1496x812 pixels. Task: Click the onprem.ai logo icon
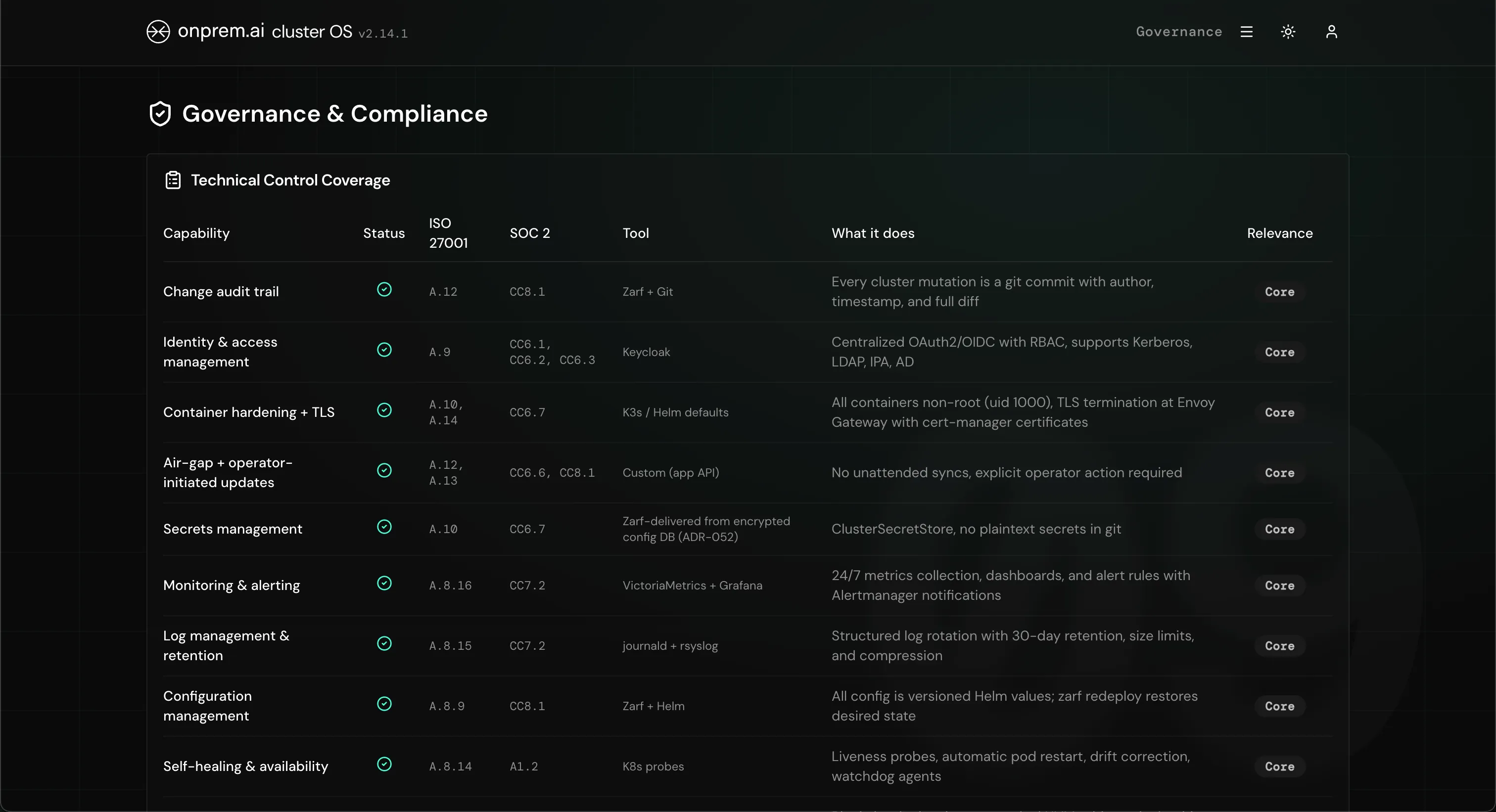pyautogui.click(x=158, y=32)
